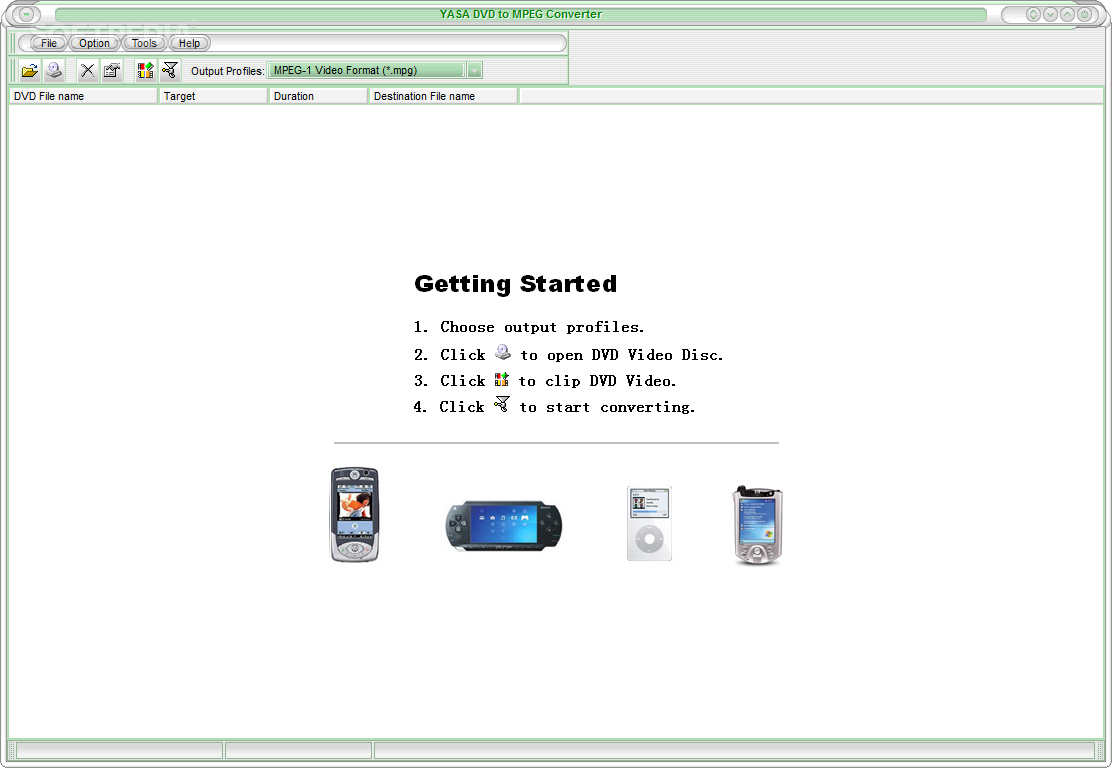Click the white iPod device image
The image size is (1112, 768).
[x=649, y=523]
